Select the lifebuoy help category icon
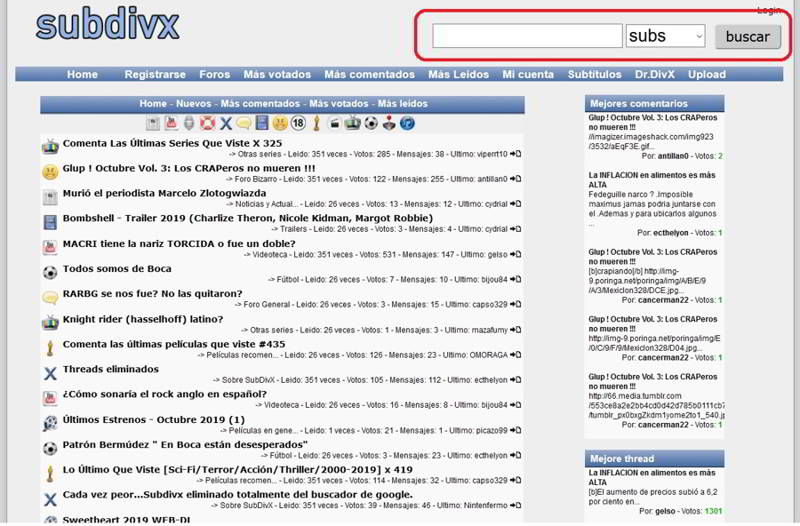 pos(207,124)
